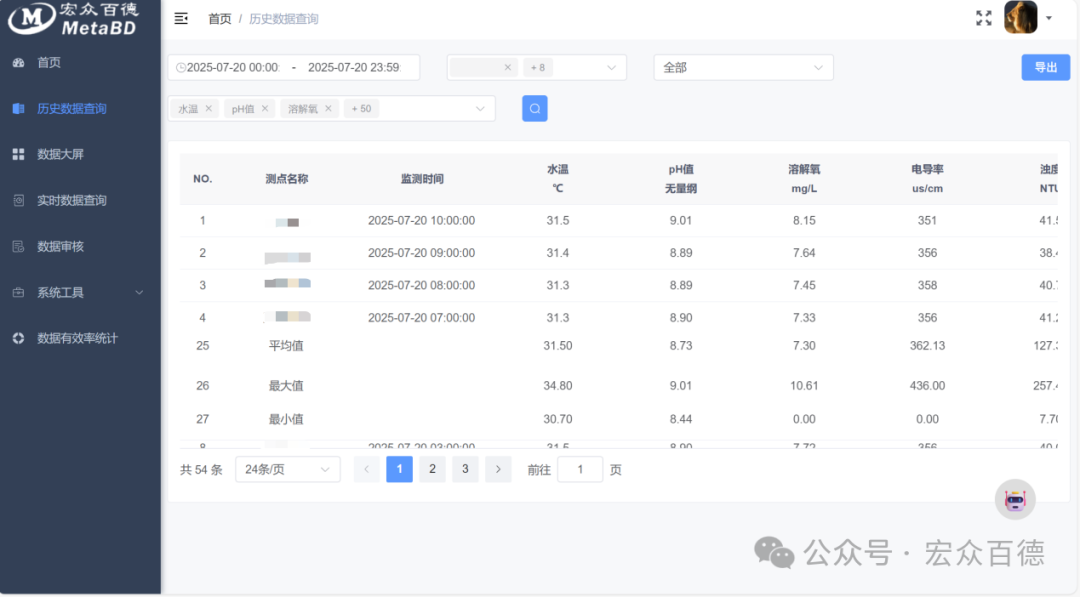This screenshot has height=597, width=1080.
Task: Open 数据大屏 from the sidebar
Action: (16, 154)
